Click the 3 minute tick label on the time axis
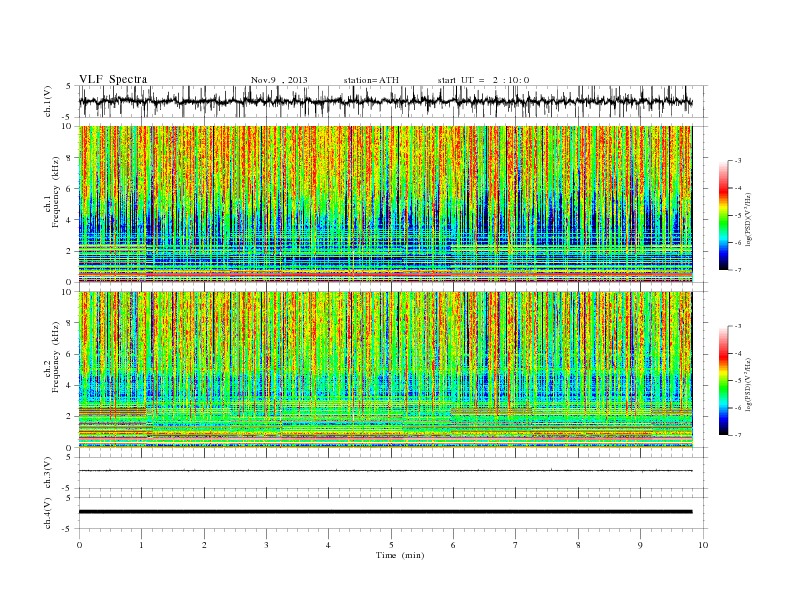792x612 pixels. click(x=266, y=545)
